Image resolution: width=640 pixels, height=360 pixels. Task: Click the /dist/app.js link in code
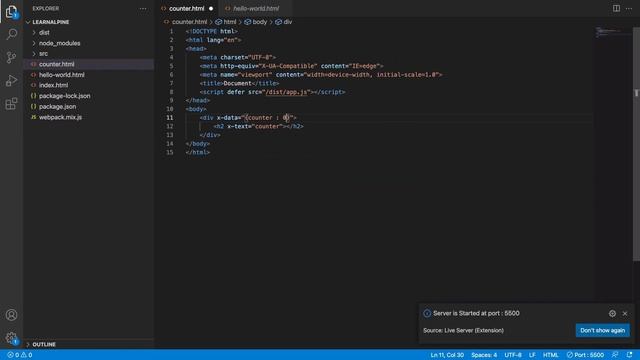tap(287, 92)
